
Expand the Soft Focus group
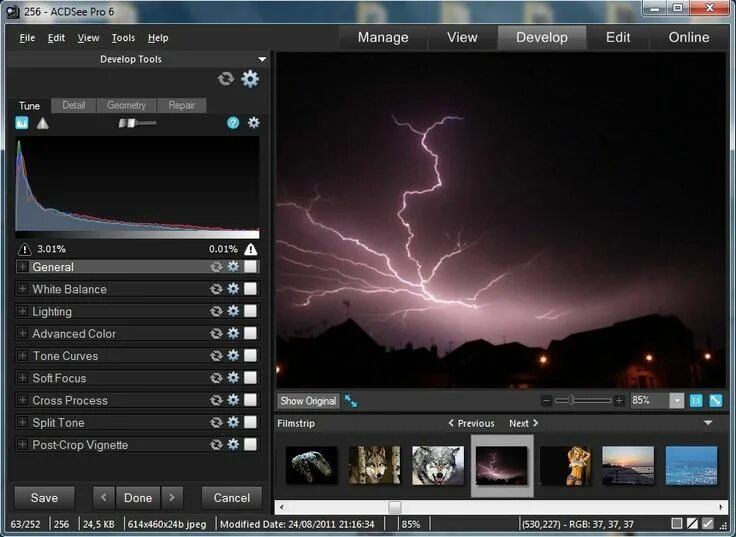pos(22,377)
